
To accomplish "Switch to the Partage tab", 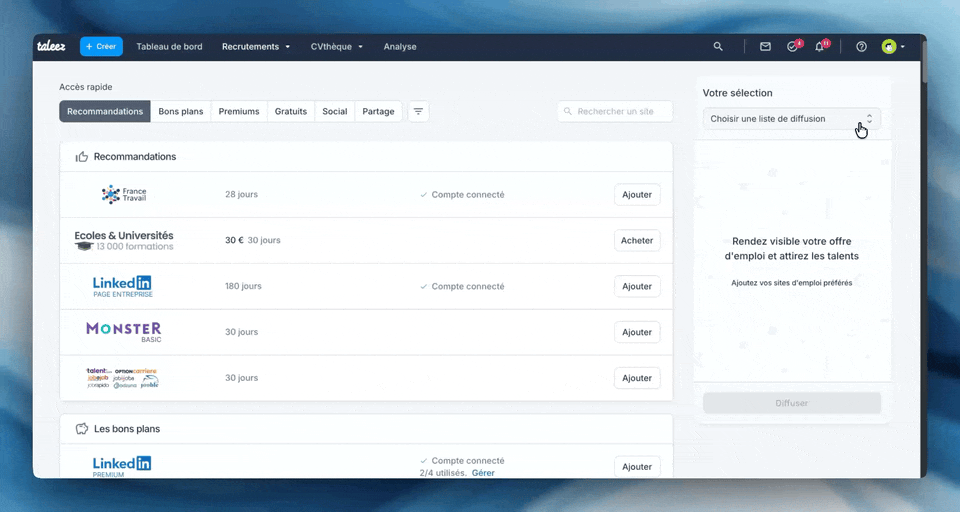I will click(x=378, y=111).
